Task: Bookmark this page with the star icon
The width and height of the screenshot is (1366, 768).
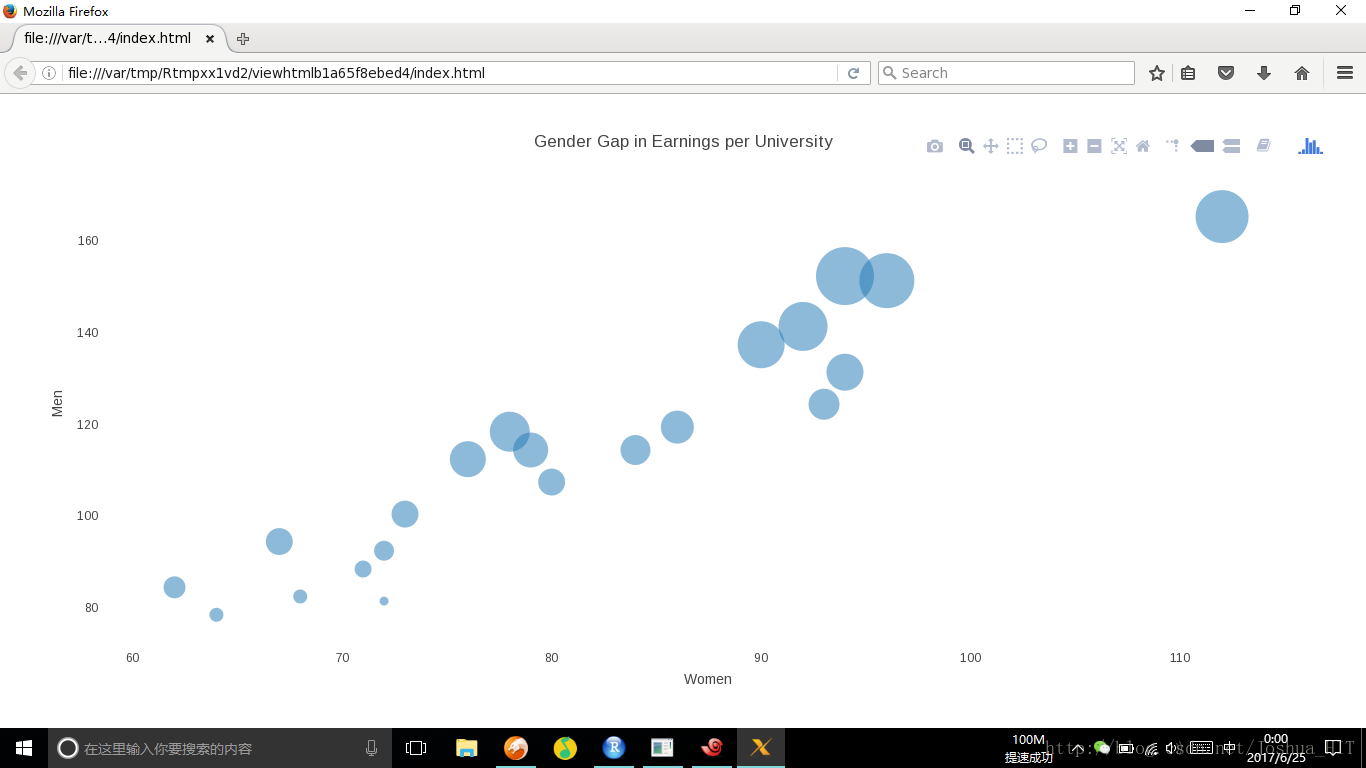Action: pos(1157,73)
